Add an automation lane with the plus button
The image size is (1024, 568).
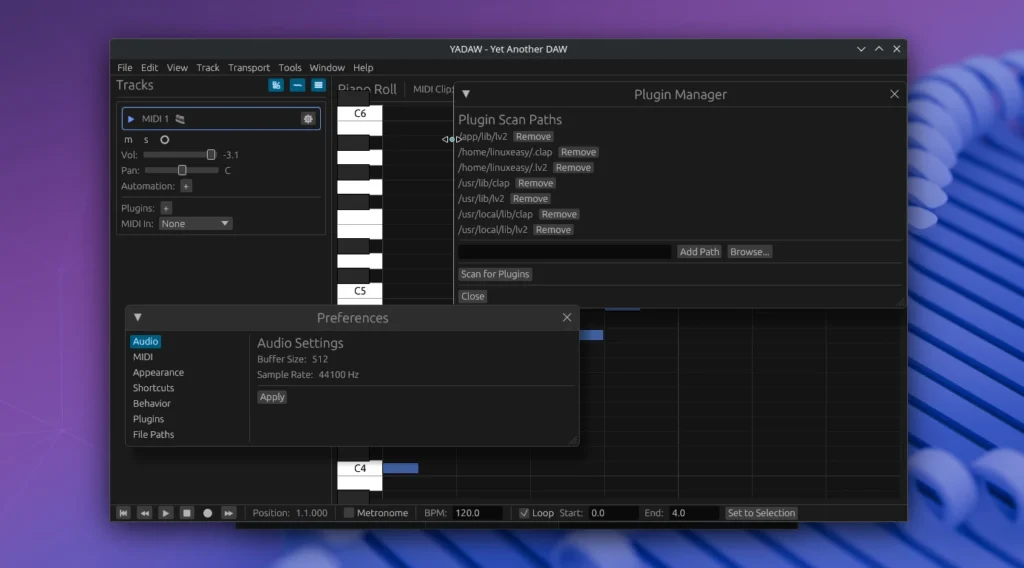186,186
